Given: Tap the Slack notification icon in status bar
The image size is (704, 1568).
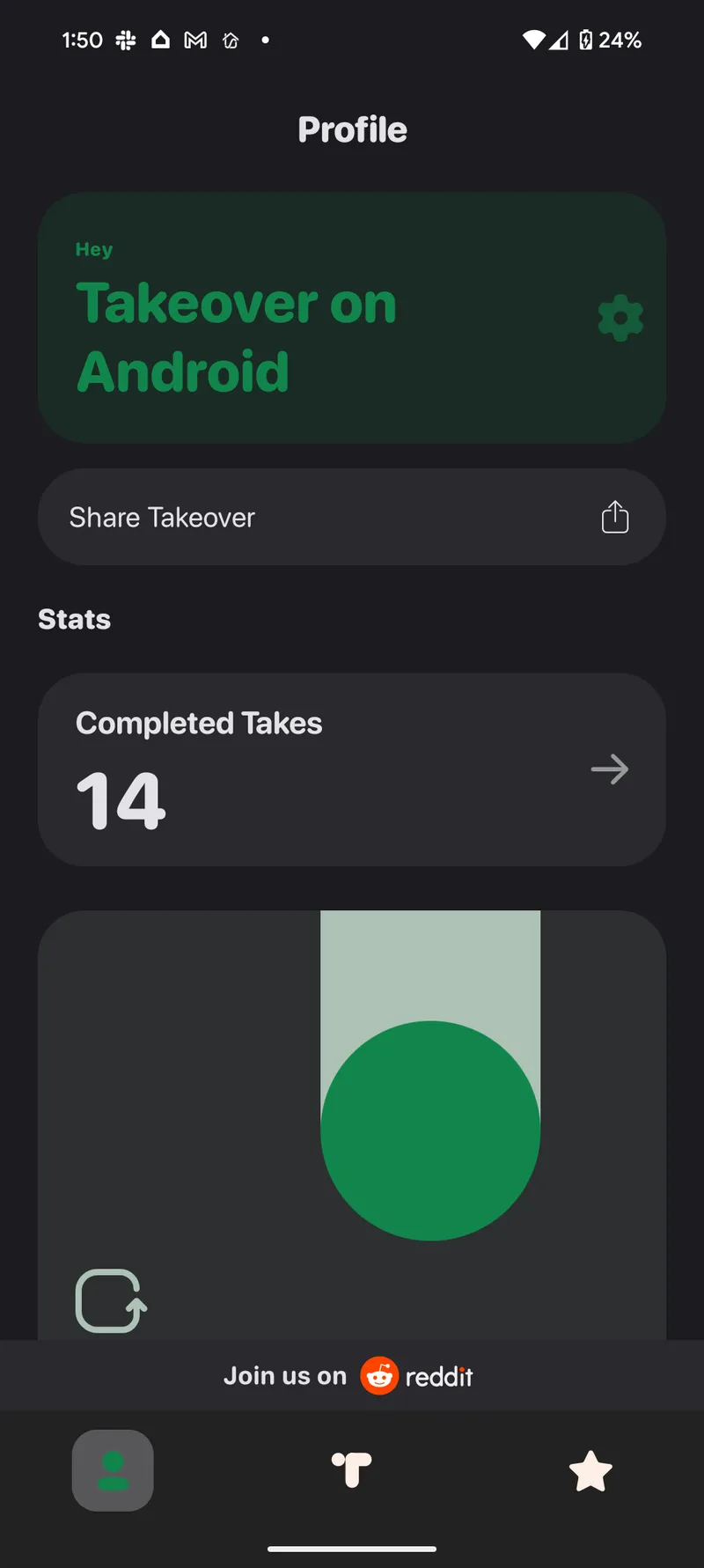Looking at the screenshot, I should (x=126, y=40).
